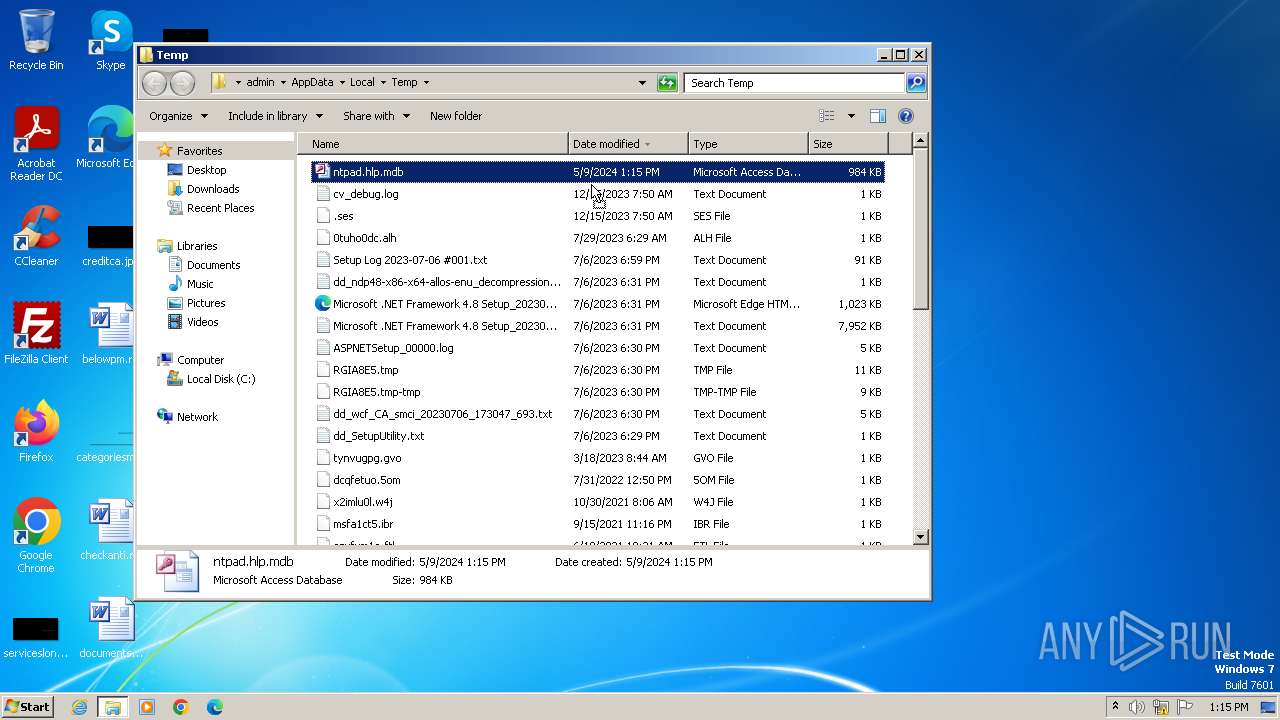This screenshot has width=1280, height=720.
Task: Click Windows Media Player taskbar icon
Action: [147, 707]
